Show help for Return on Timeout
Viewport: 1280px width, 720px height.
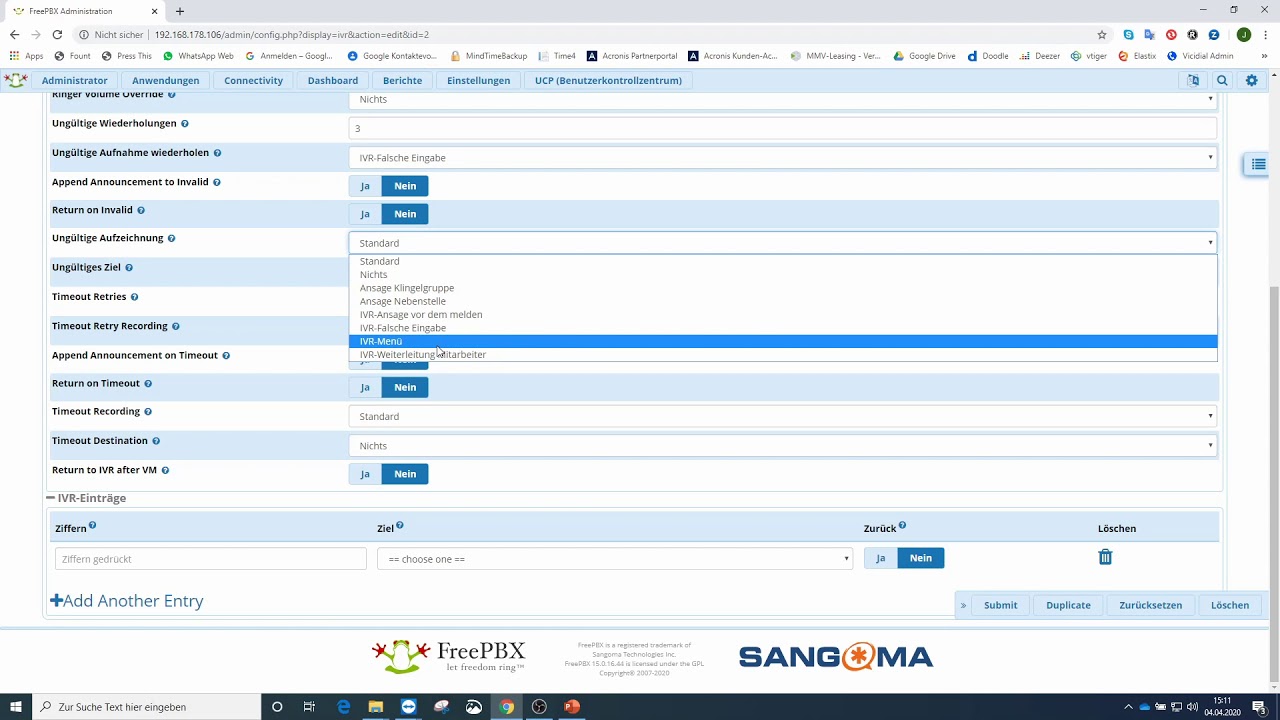(x=148, y=383)
